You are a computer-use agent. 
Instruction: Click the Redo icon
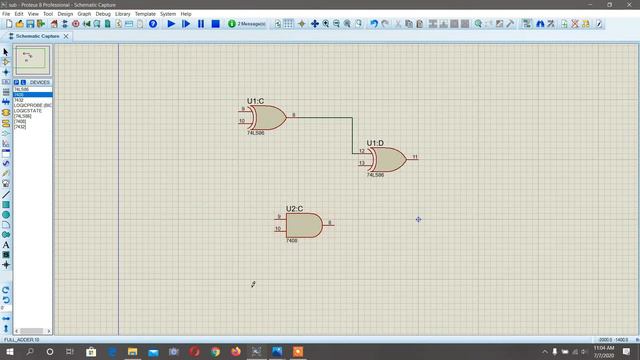[385, 24]
